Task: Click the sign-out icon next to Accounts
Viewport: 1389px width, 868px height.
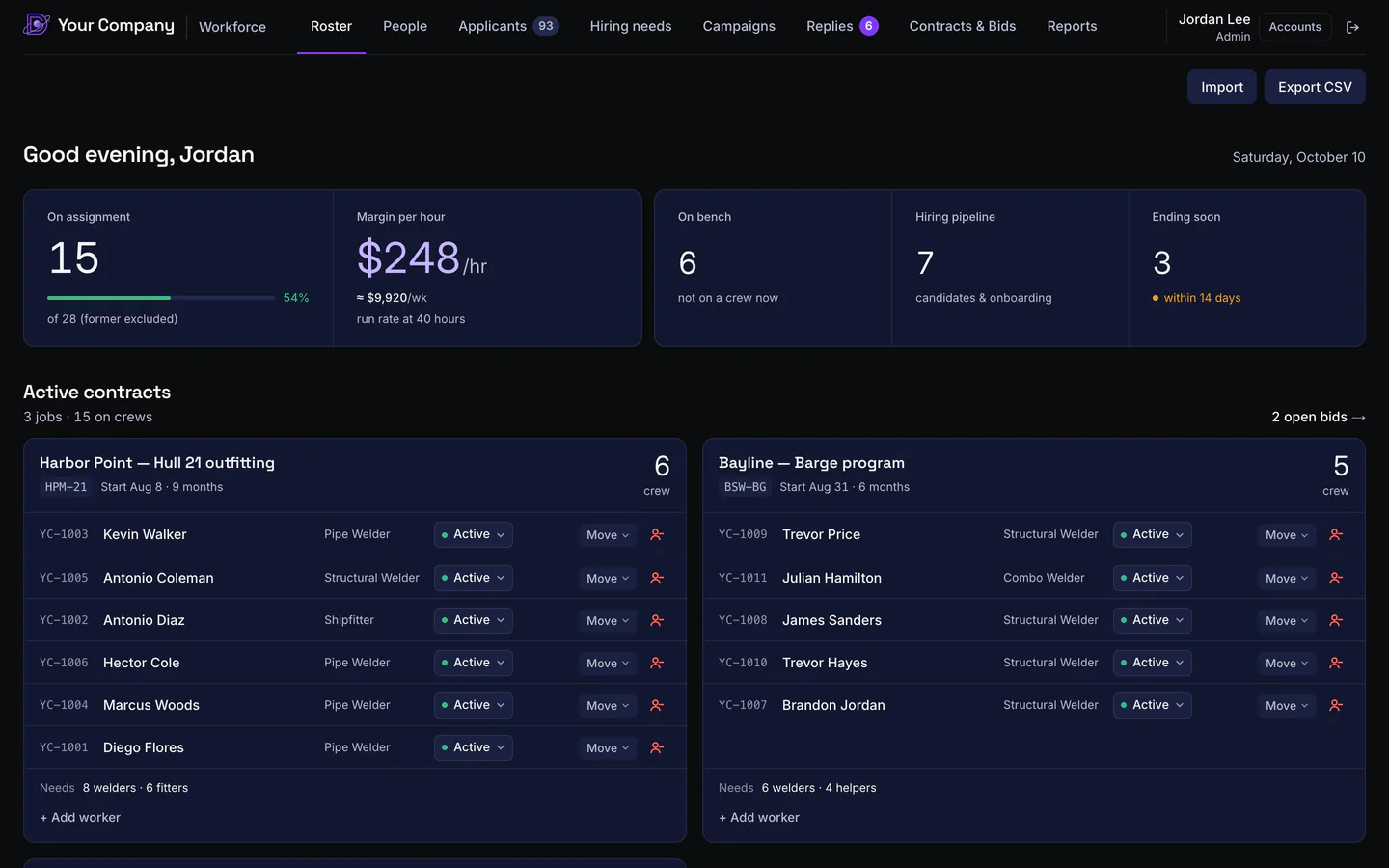Action: point(1352,27)
